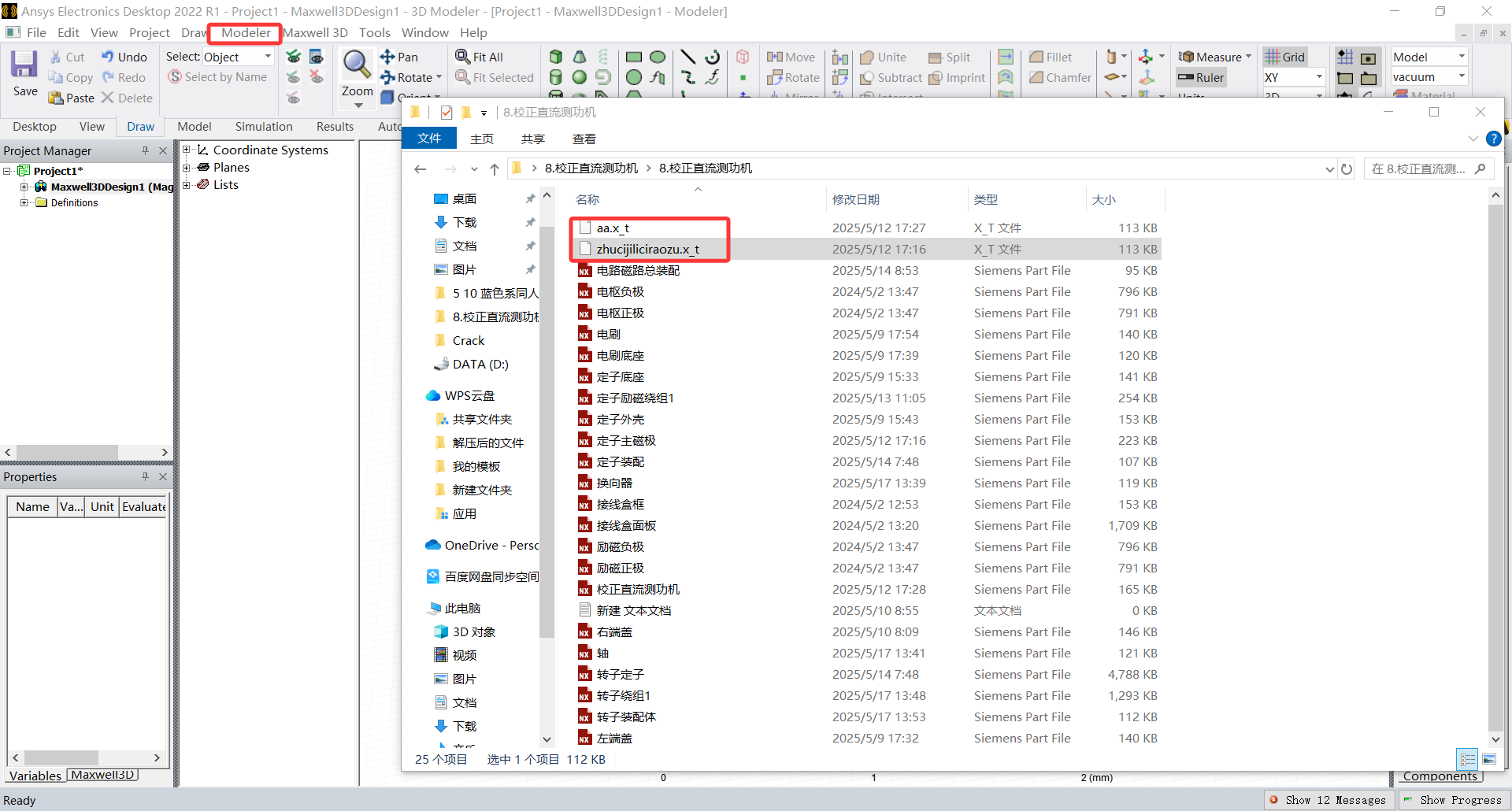Screen dimensions: 1512x811
Task: Open the 查看 tab in Explorer
Action: point(584,139)
